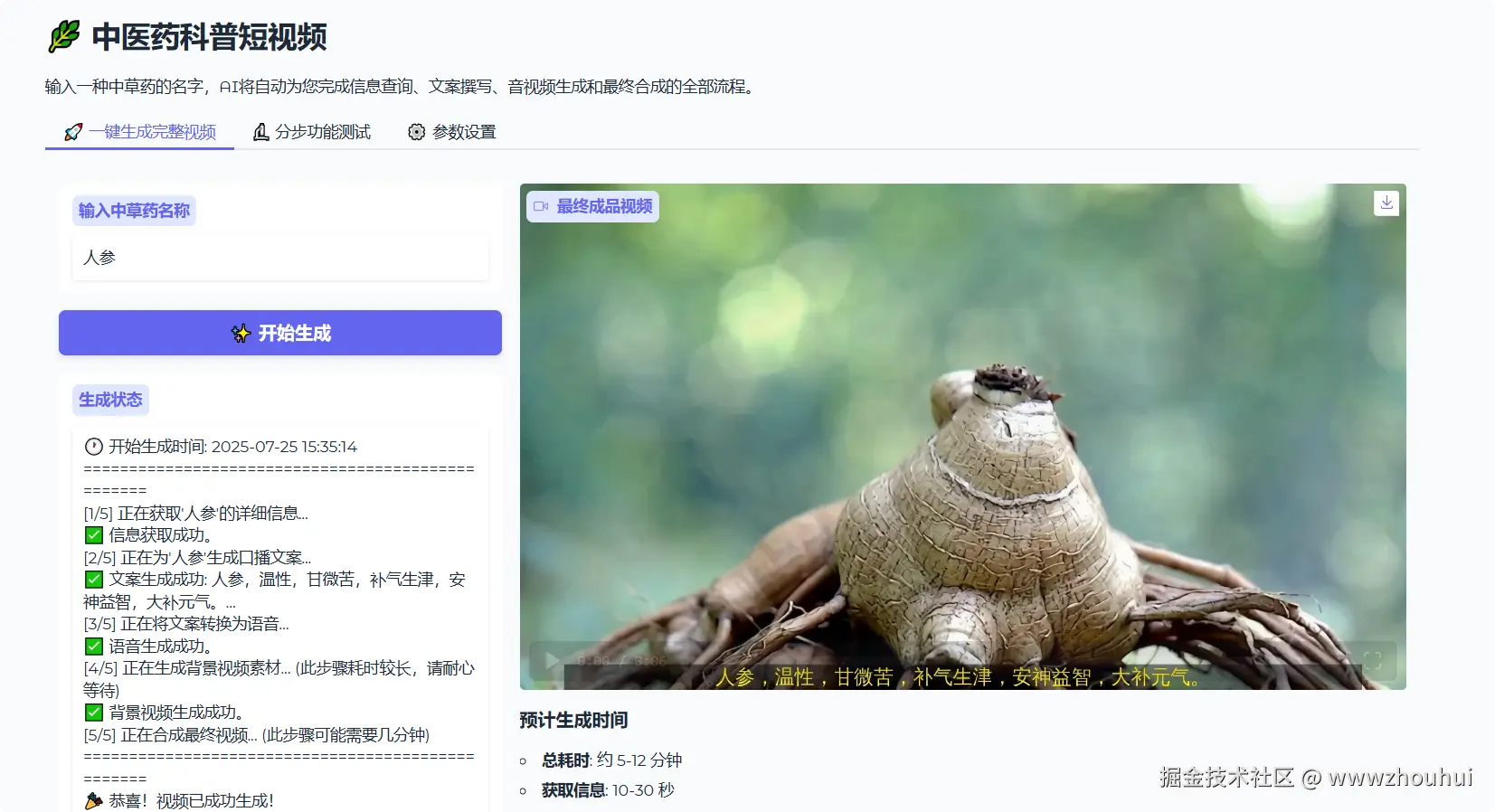This screenshot has width=1495, height=812.
Task: Click the 中医药科普短视频 title
Action: (209, 37)
